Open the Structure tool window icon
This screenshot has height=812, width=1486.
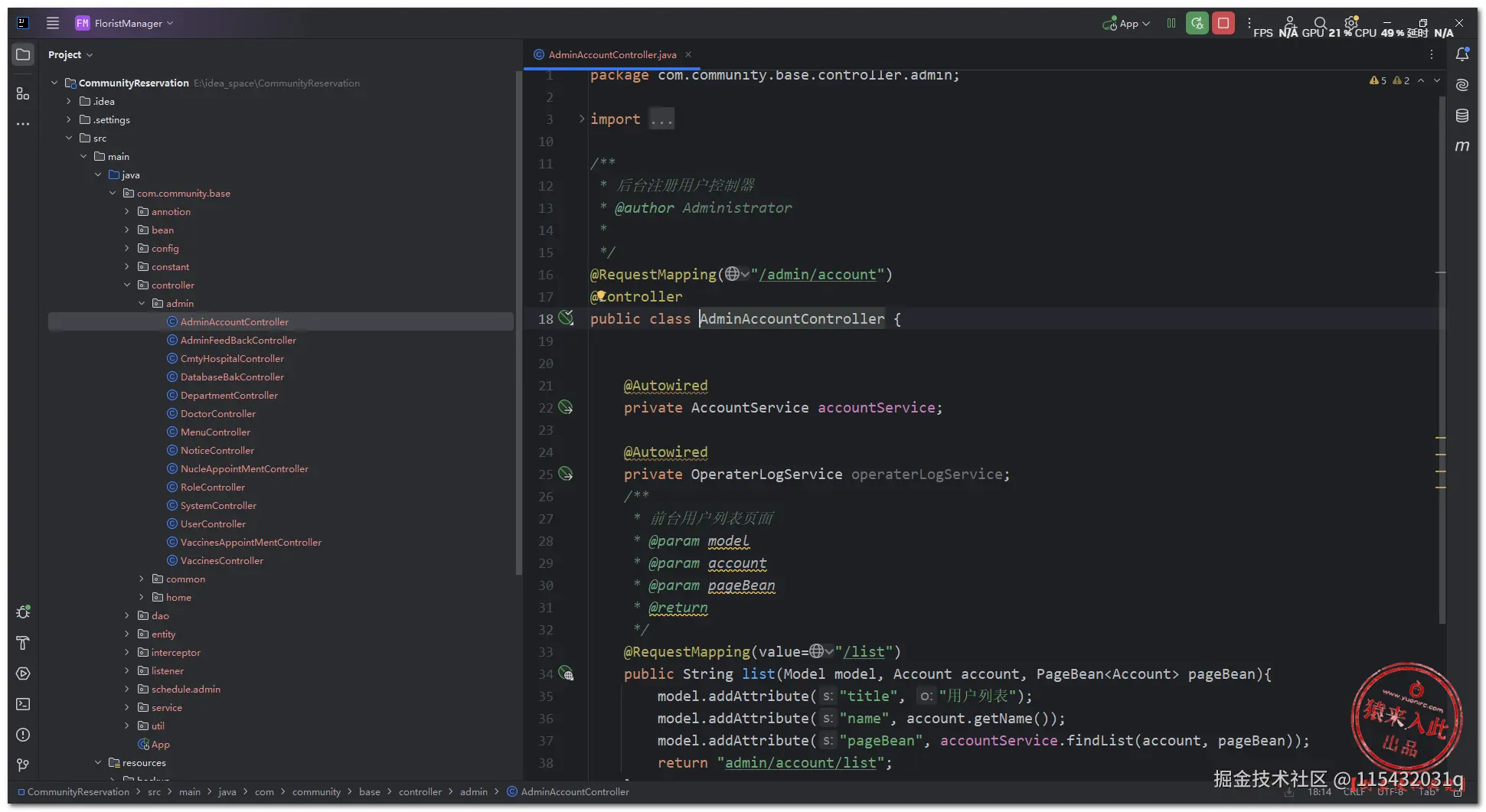pos(23,93)
